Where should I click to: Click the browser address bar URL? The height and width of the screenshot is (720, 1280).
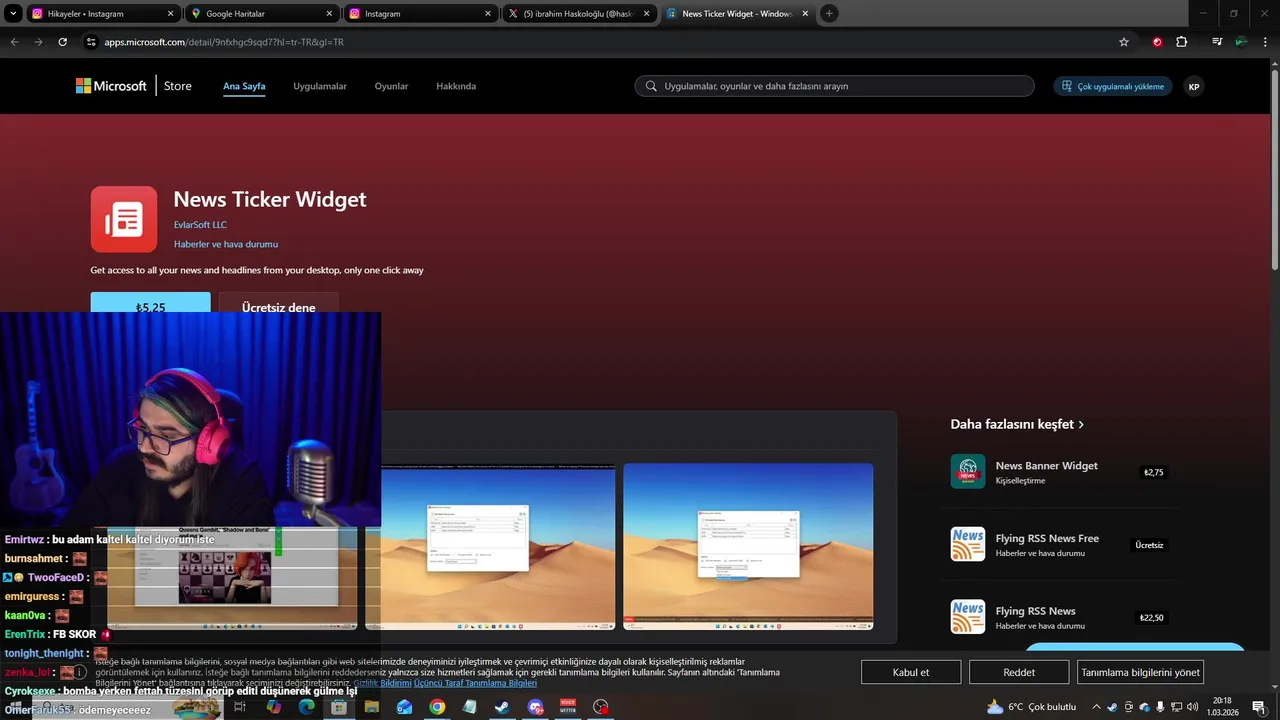(x=224, y=42)
